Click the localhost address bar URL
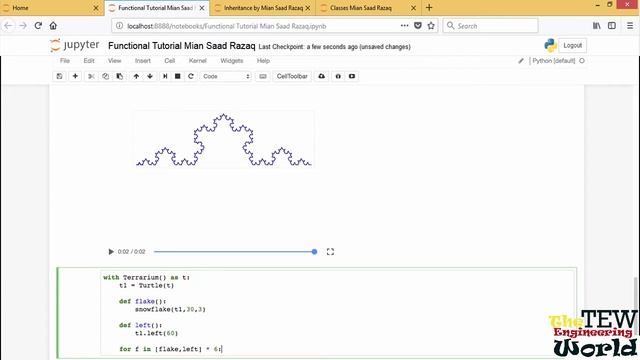 pos(227,26)
